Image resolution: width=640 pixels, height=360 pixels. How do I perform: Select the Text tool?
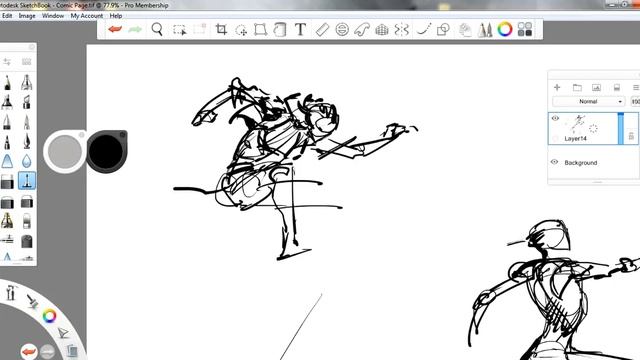click(x=300, y=29)
